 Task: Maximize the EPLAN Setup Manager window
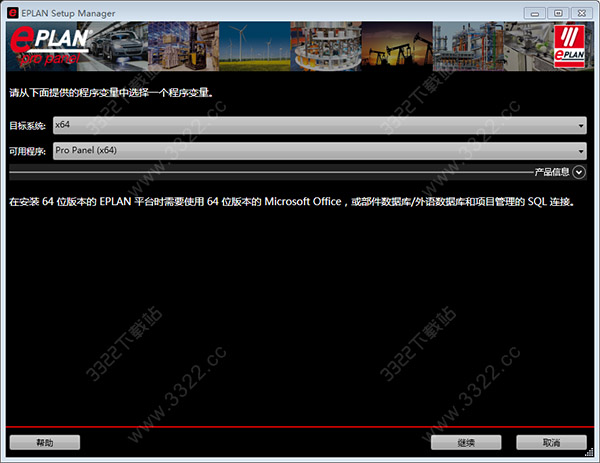(558, 13)
